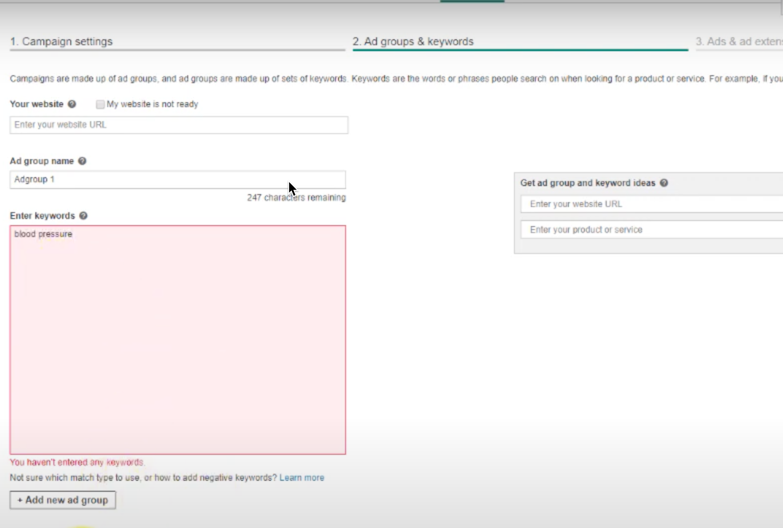The width and height of the screenshot is (783, 528).
Task: Open Enter keywords help icon
Action: click(83, 216)
